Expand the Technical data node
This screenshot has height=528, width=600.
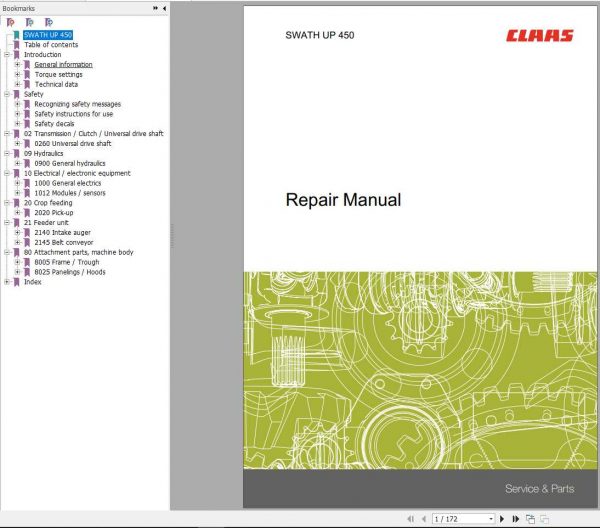[x=17, y=84]
